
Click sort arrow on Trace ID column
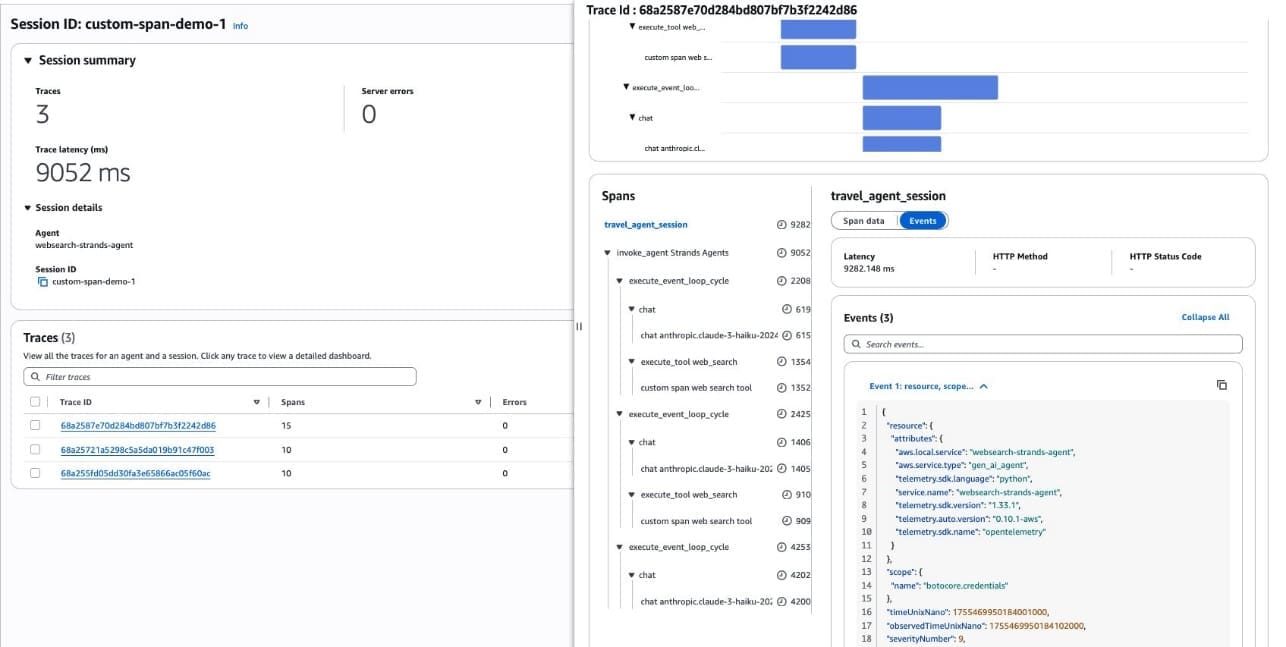256,402
